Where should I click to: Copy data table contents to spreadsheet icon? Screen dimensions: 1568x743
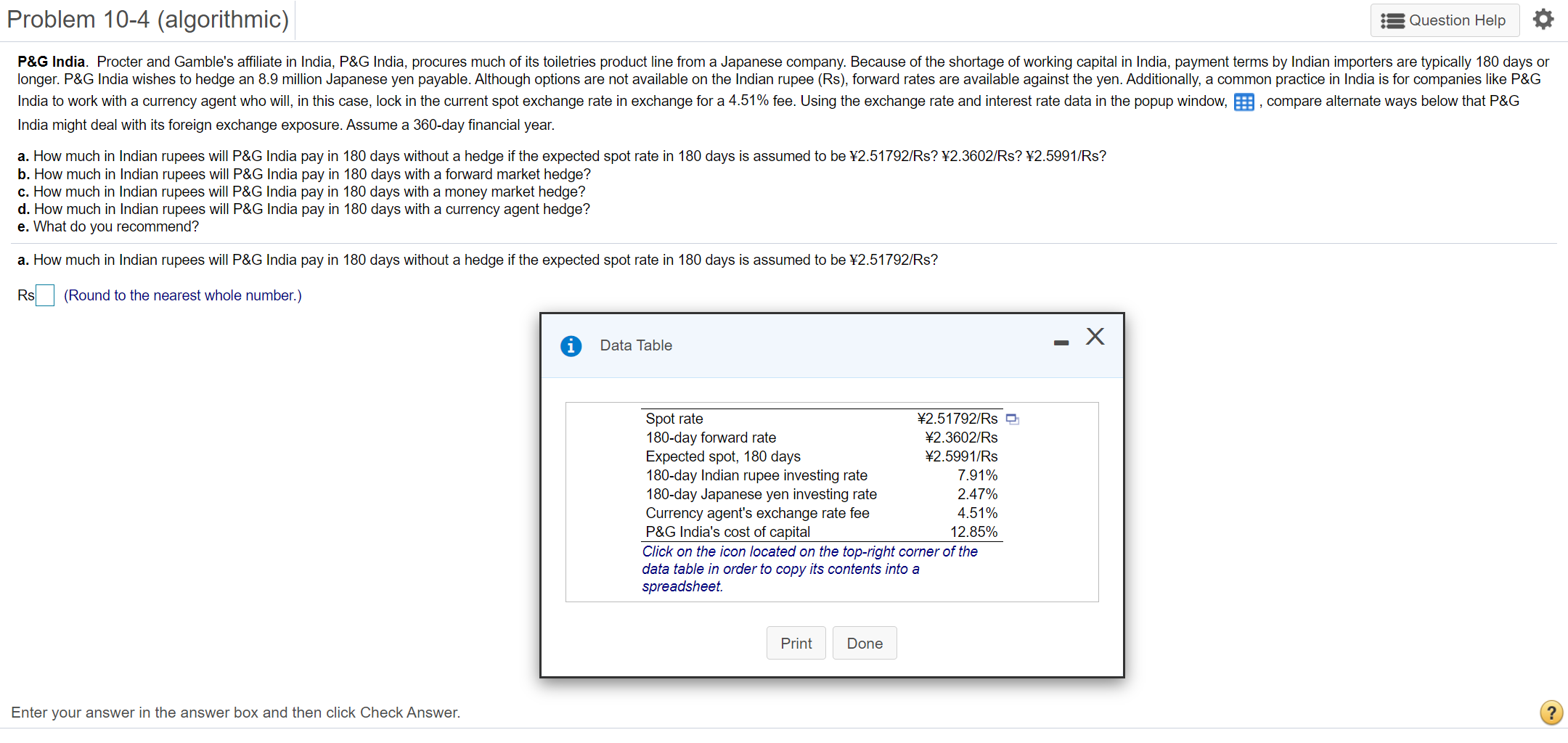(x=1013, y=419)
